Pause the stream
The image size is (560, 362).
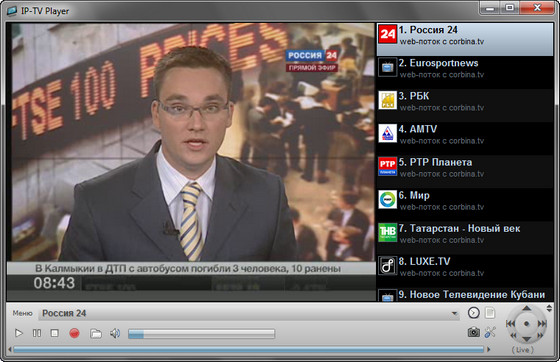click(x=37, y=333)
